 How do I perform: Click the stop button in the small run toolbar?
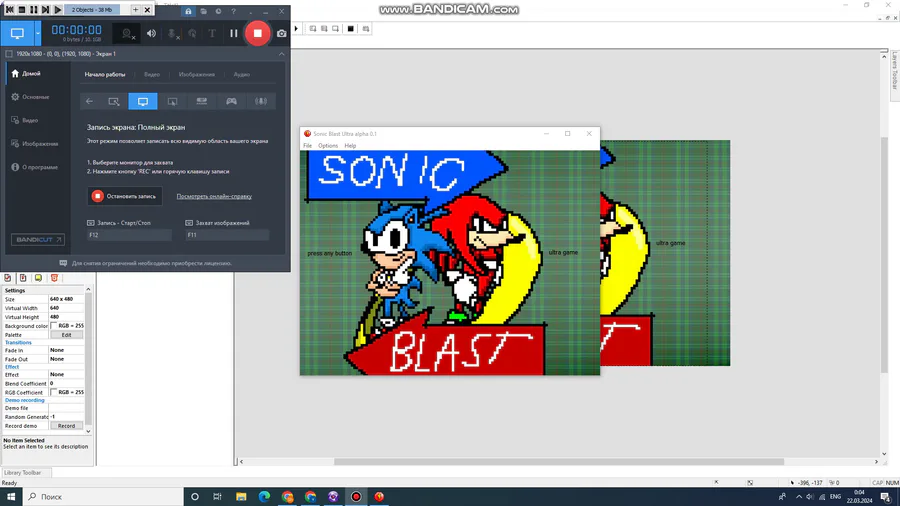point(22,10)
